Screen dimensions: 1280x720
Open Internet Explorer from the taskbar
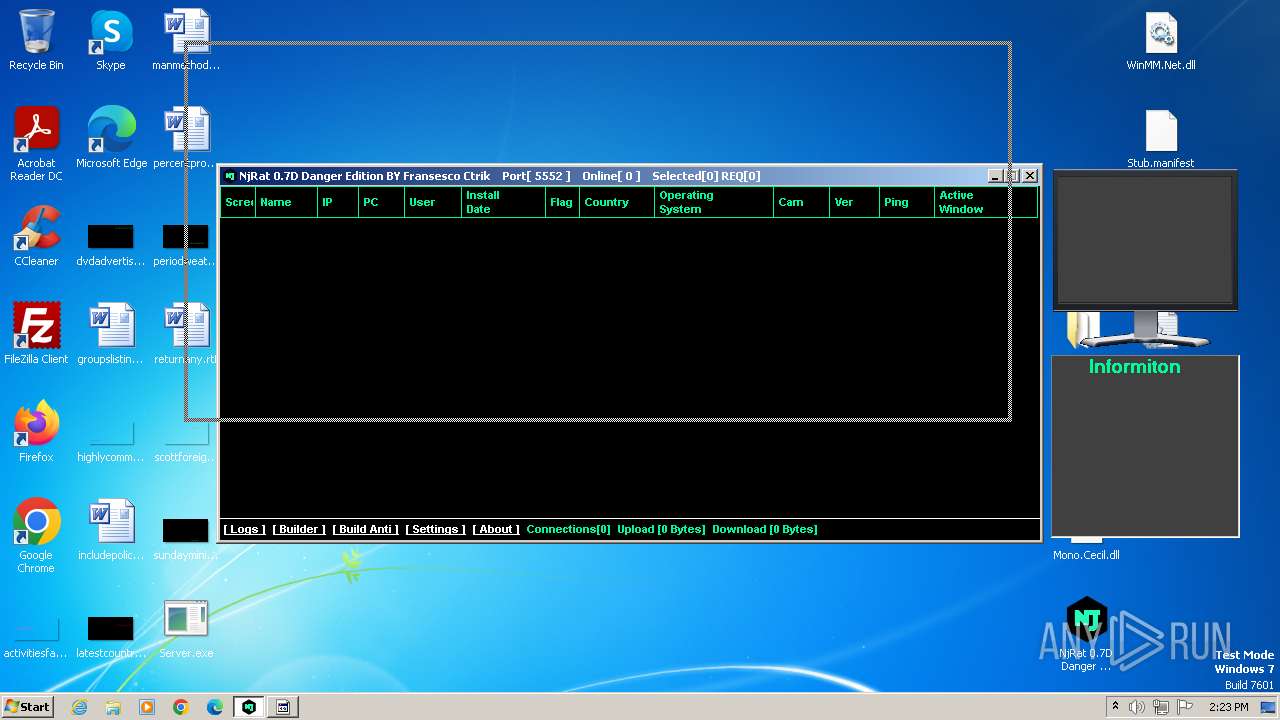(x=79, y=707)
